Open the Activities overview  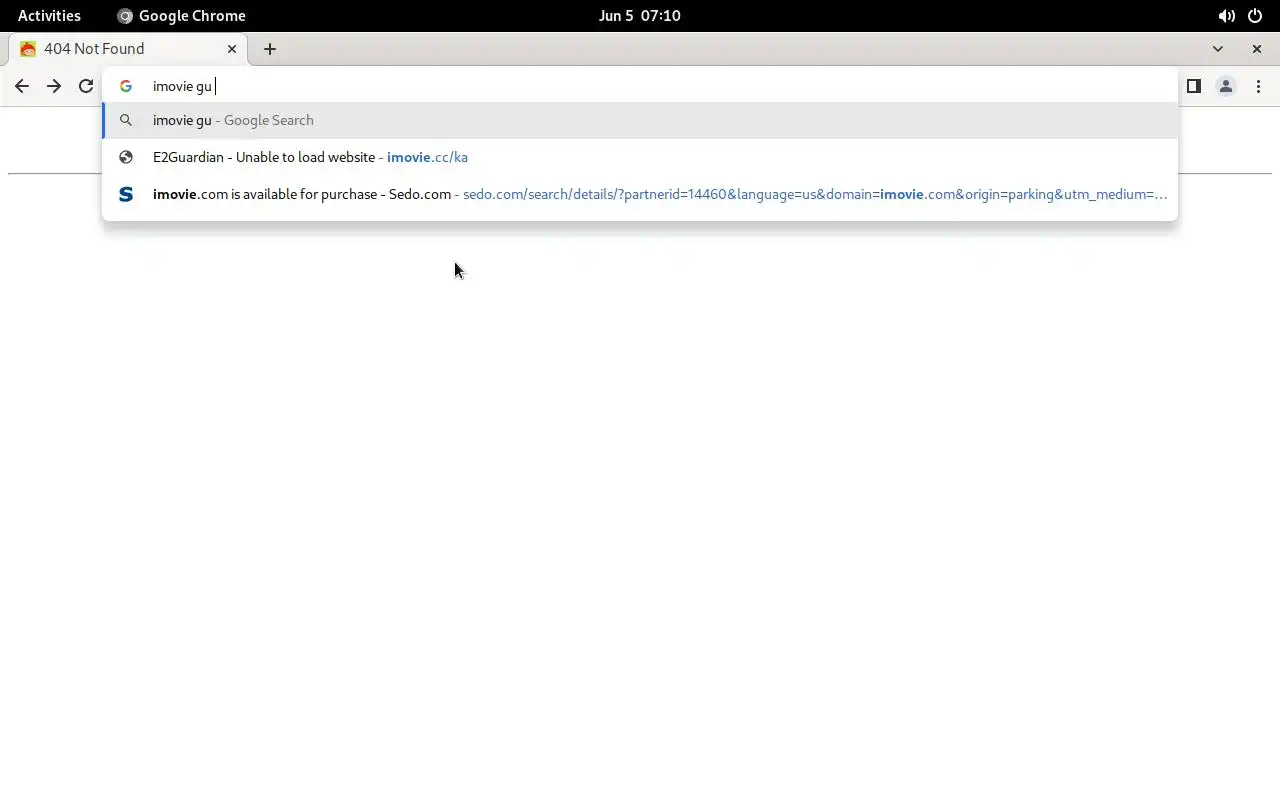click(49, 16)
